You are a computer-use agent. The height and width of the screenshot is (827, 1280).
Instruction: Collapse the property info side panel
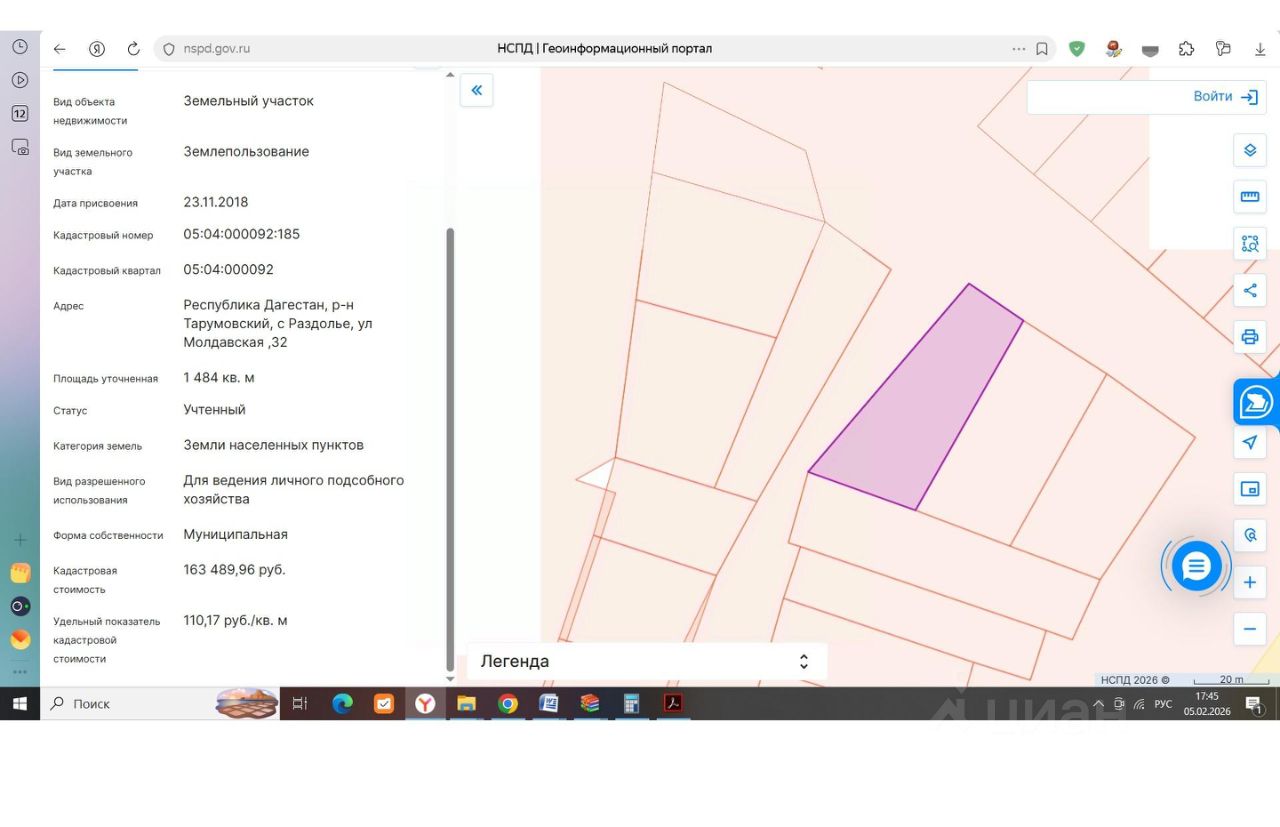(x=476, y=90)
